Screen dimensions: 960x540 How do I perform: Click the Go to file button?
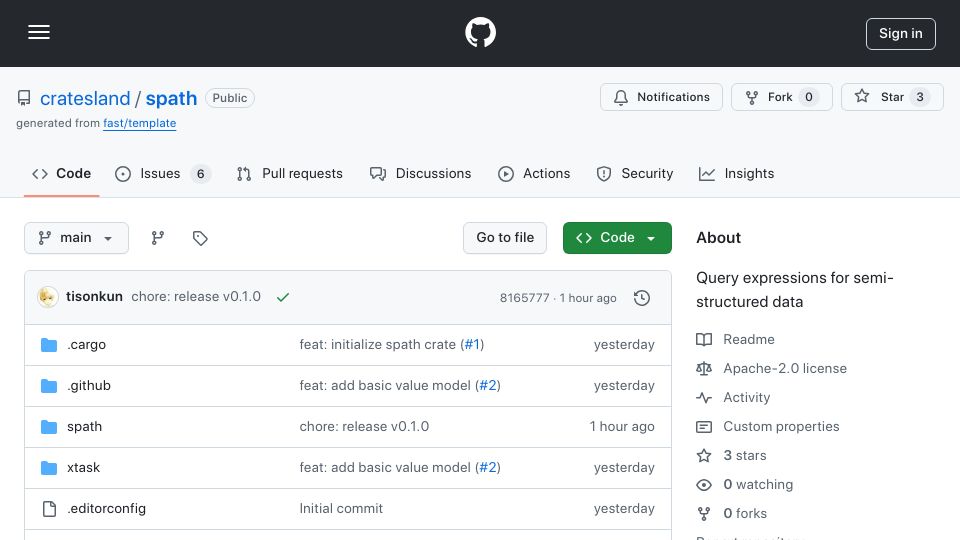504,238
